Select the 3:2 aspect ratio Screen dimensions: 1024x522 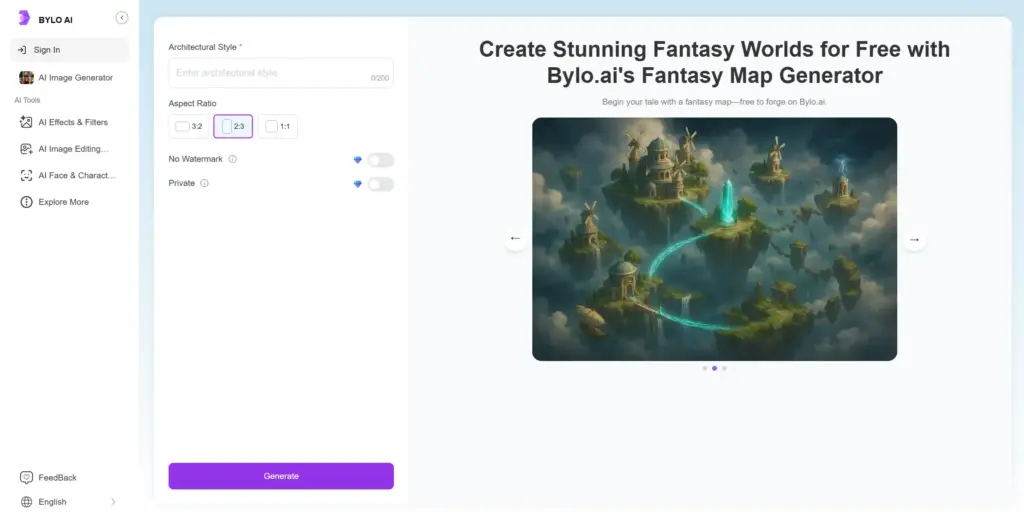click(x=189, y=127)
